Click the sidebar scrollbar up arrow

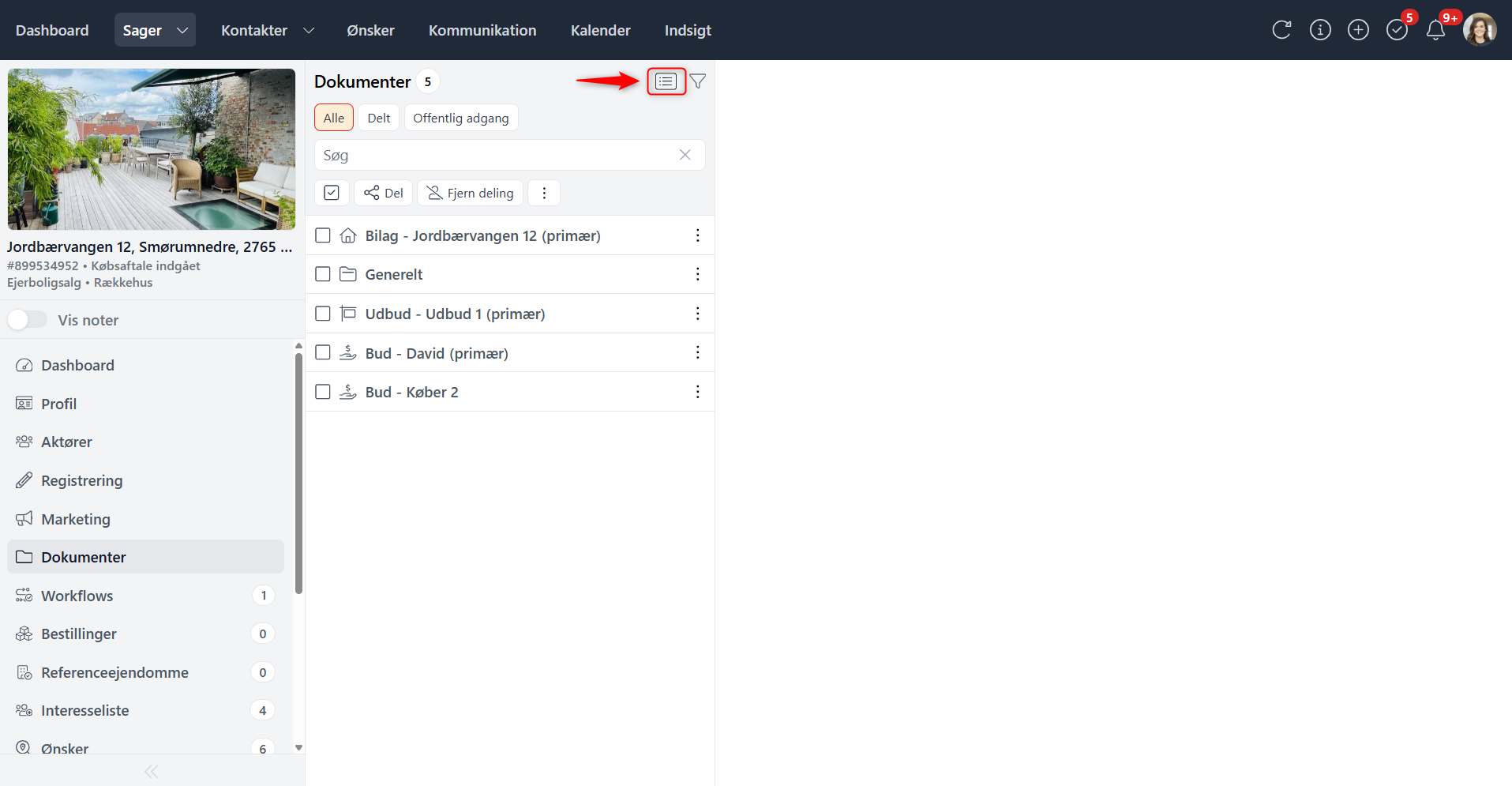point(298,346)
